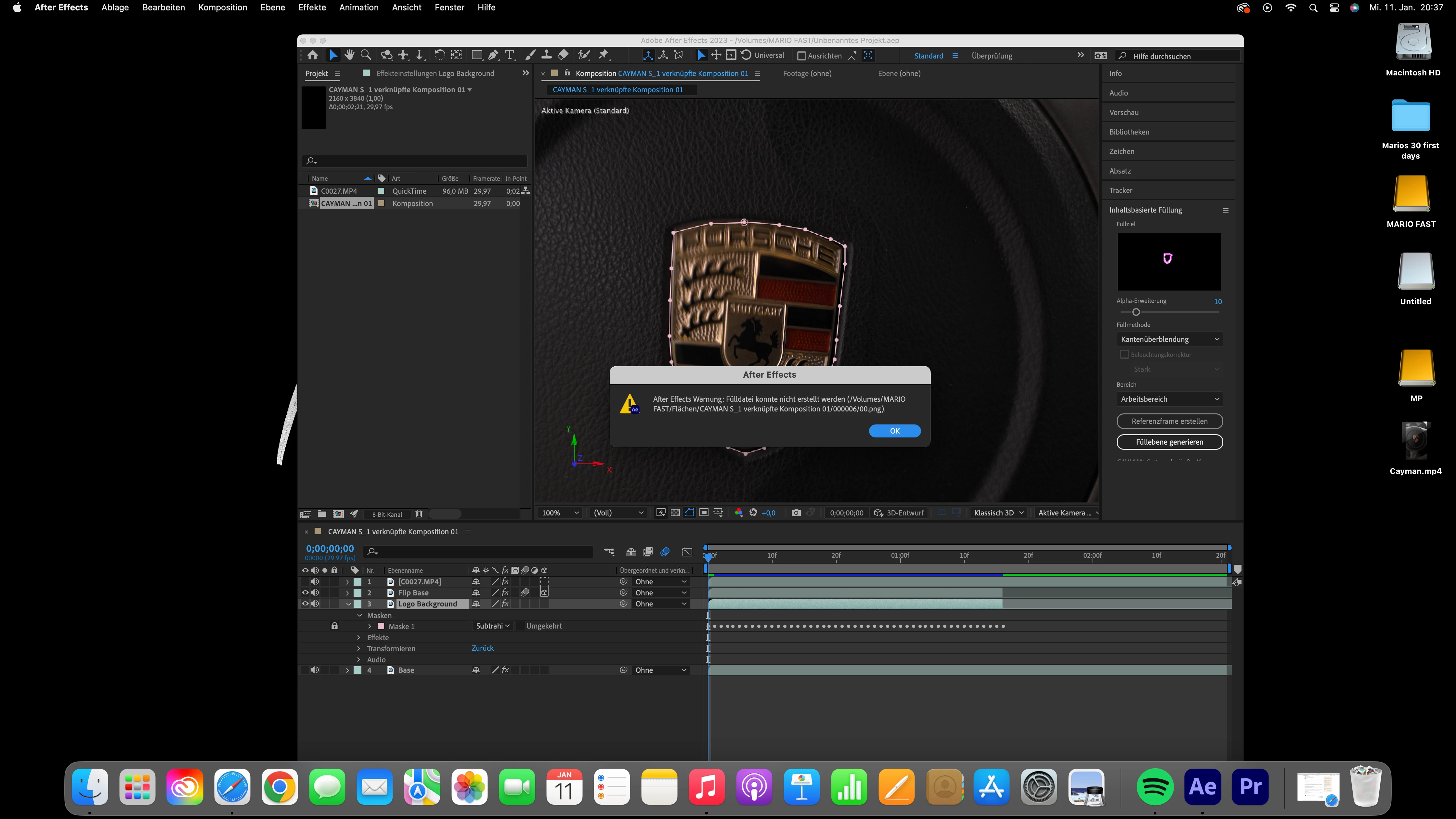Pick the Rotation tool
The image size is (1456, 819).
(x=439, y=55)
